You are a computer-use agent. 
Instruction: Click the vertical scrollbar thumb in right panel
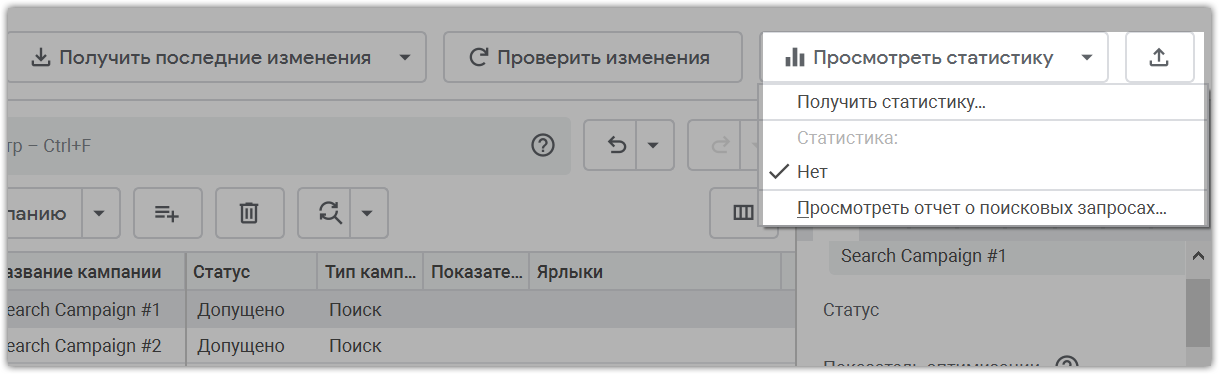tap(1197, 312)
